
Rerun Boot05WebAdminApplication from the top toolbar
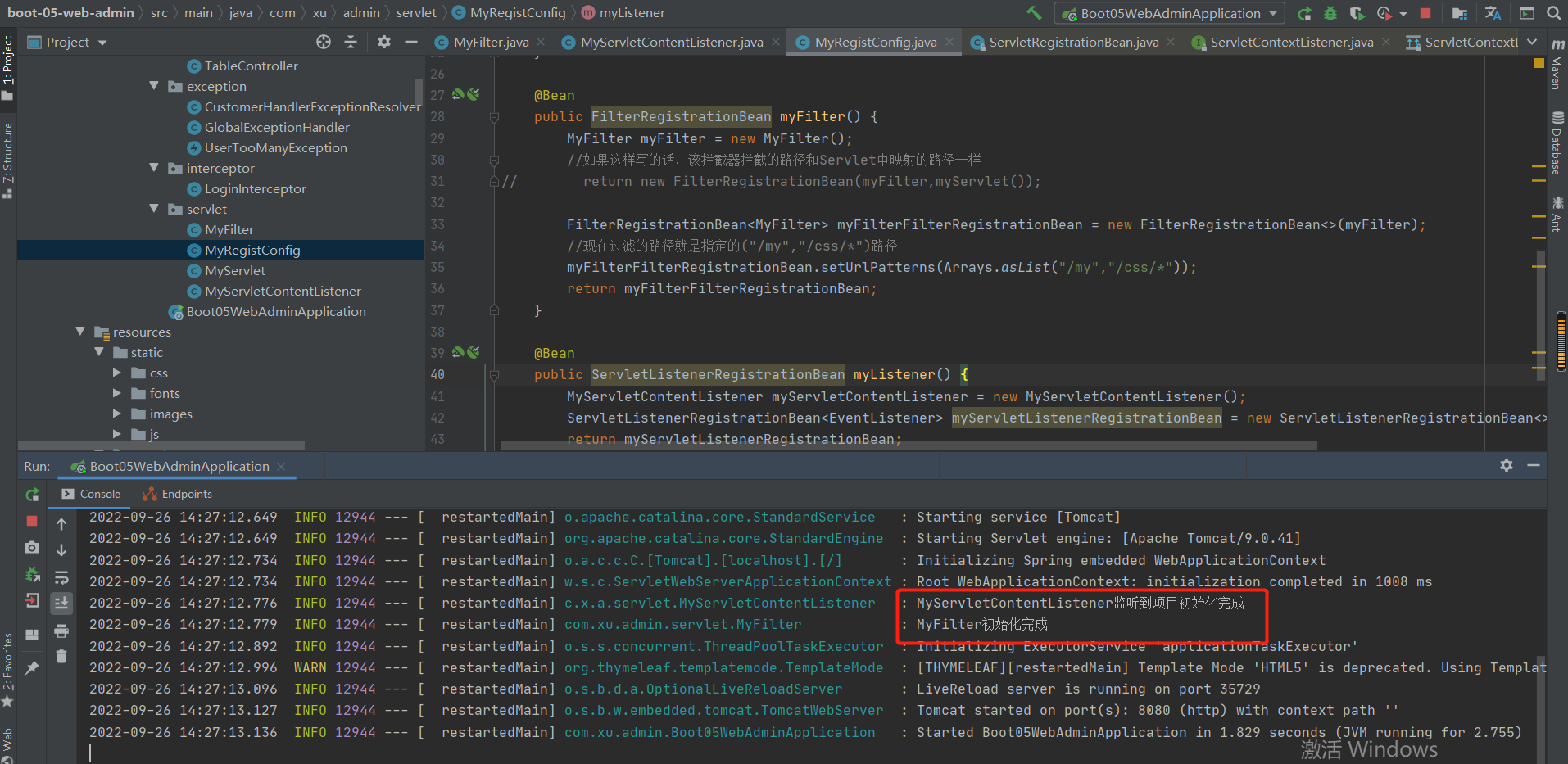1304,13
